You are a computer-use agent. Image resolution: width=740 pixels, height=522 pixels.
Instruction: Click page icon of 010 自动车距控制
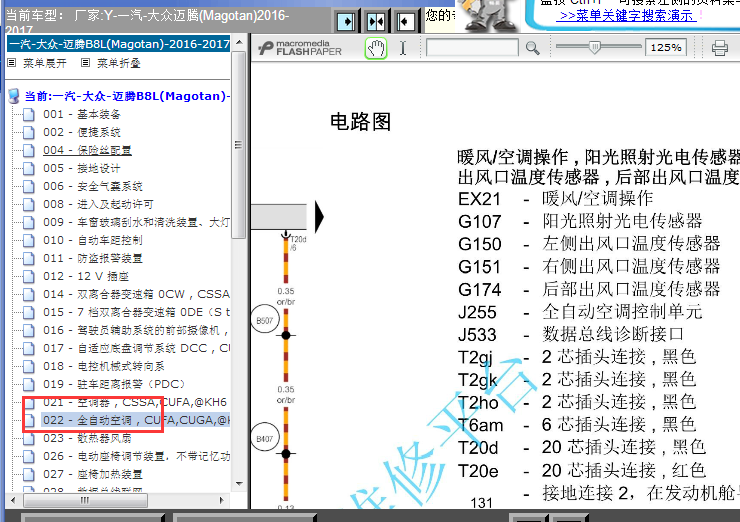click(29, 241)
